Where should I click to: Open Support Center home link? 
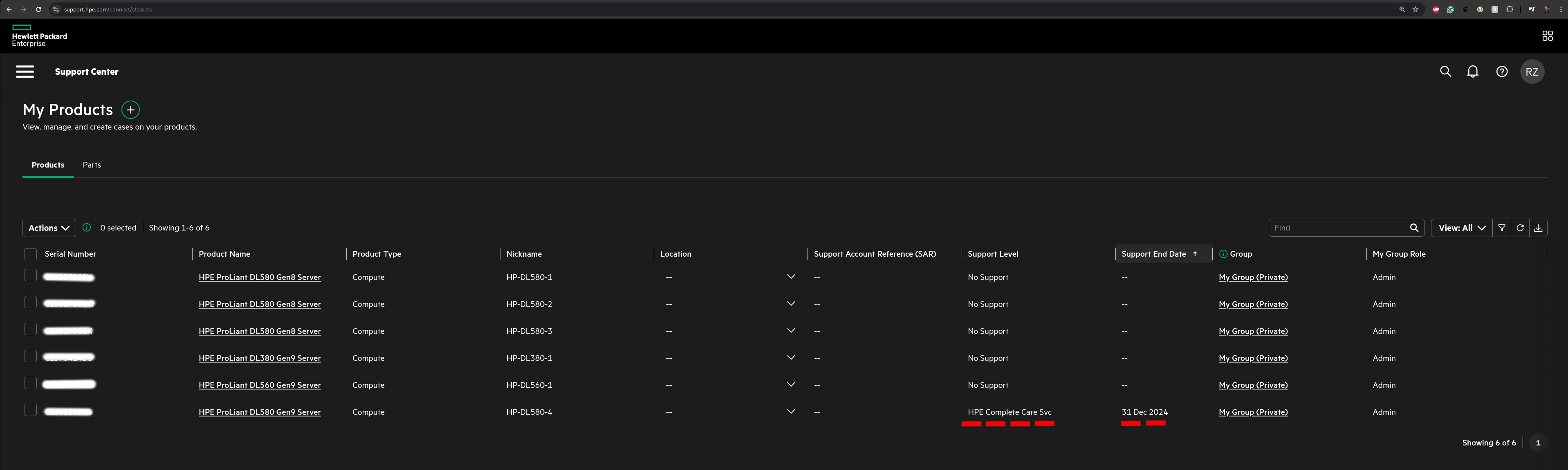[86, 72]
